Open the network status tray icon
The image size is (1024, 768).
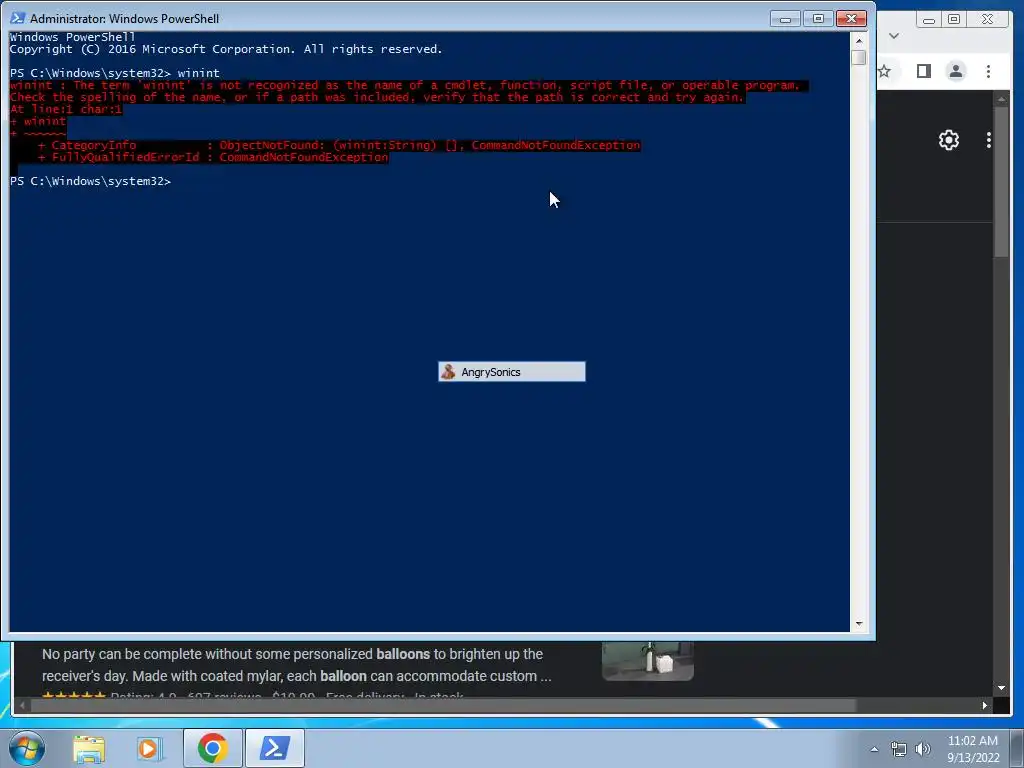pyautogui.click(x=899, y=749)
